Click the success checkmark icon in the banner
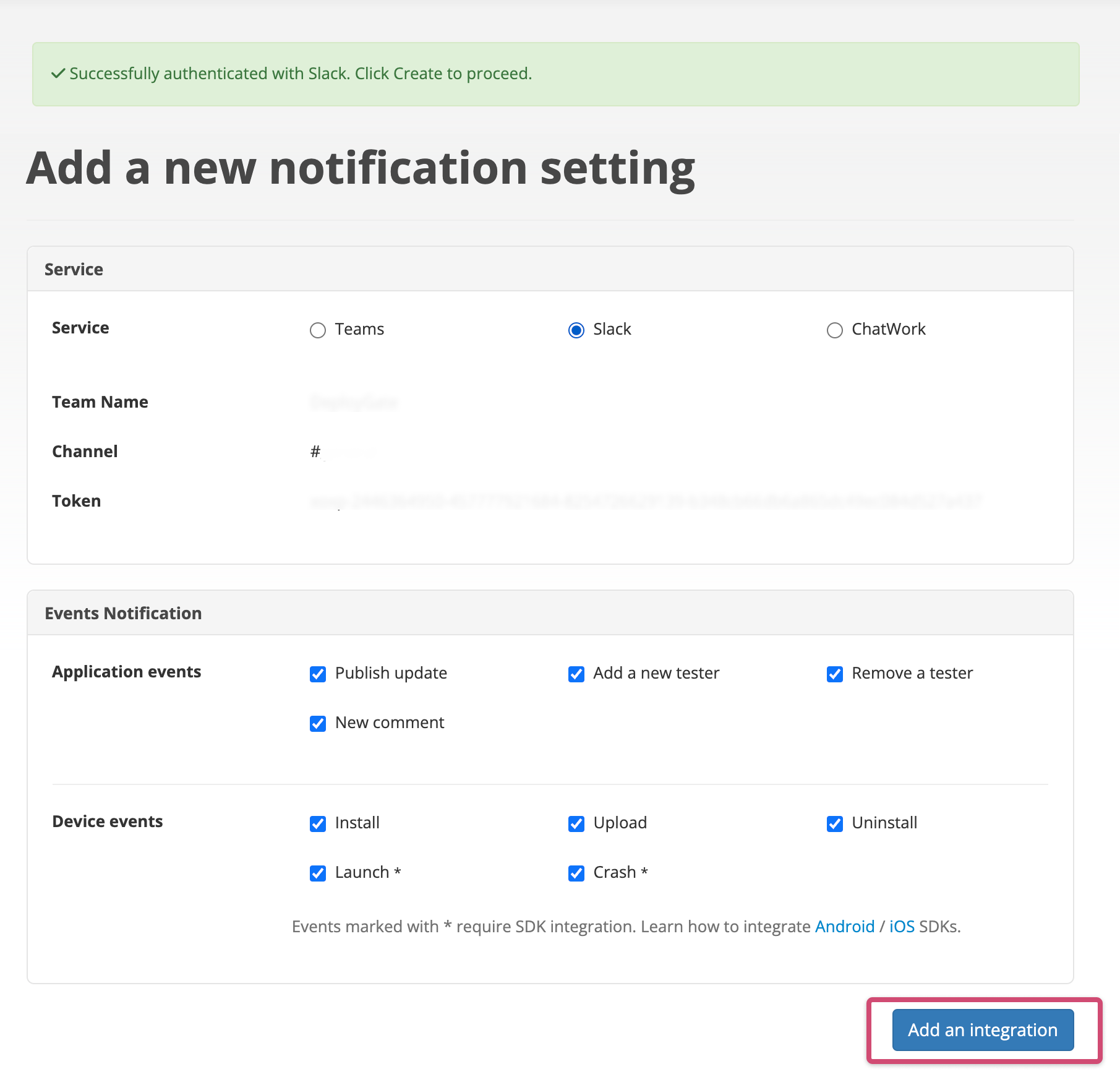Image resolution: width=1120 pixels, height=1090 pixels. [58, 73]
